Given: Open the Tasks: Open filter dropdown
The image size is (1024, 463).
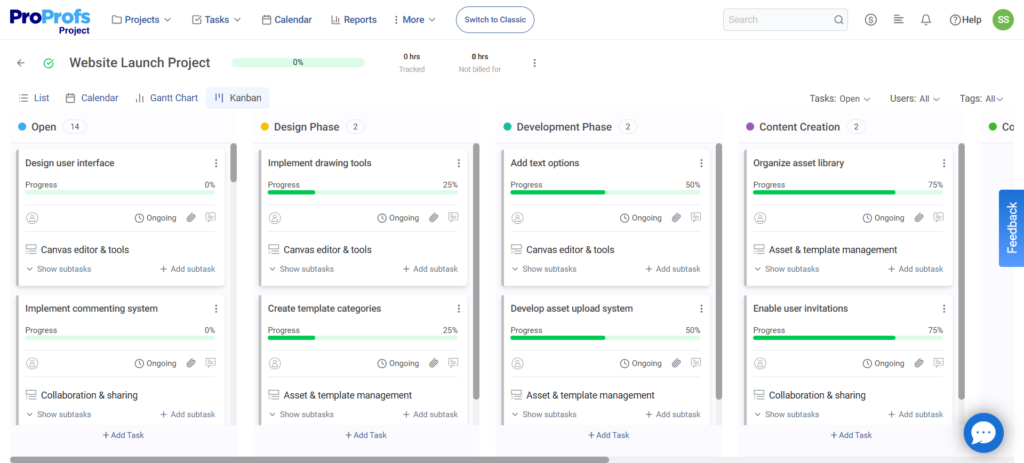Looking at the screenshot, I should click(x=840, y=99).
